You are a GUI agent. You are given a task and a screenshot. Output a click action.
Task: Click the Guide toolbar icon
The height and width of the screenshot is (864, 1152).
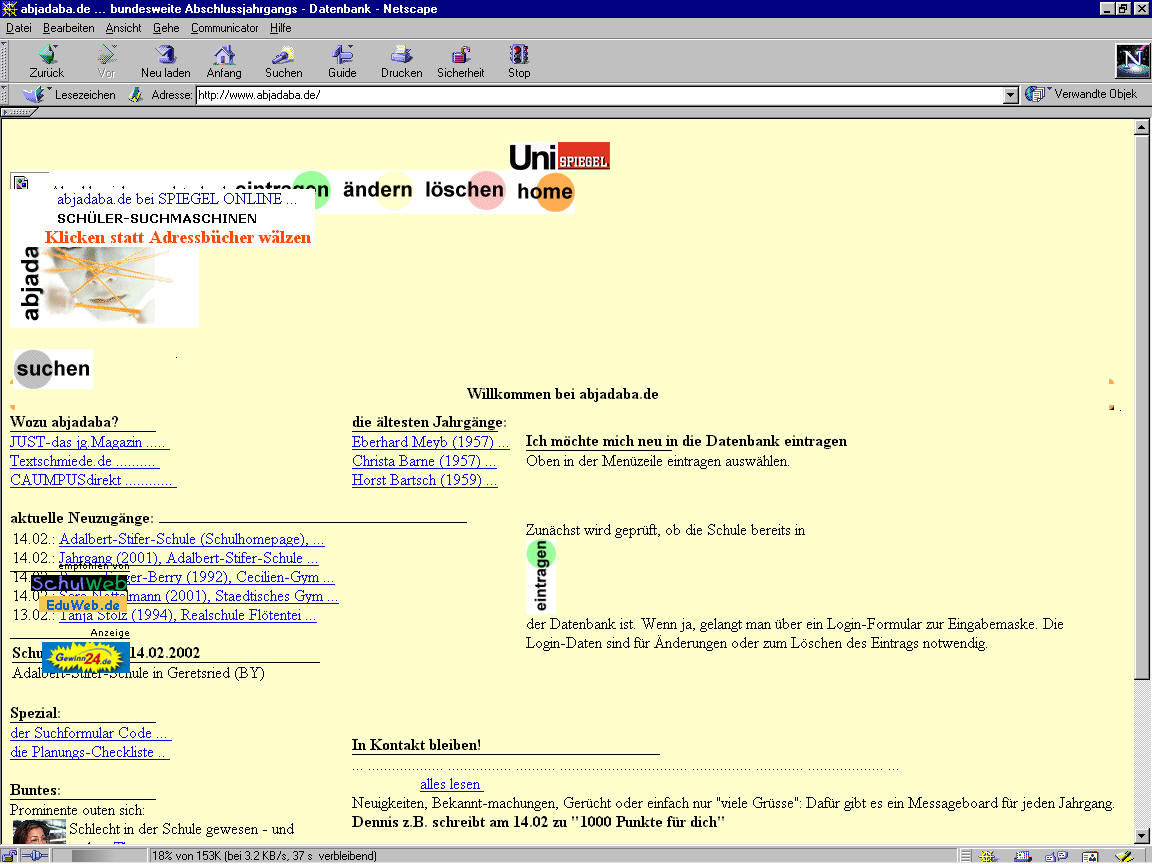[342, 55]
